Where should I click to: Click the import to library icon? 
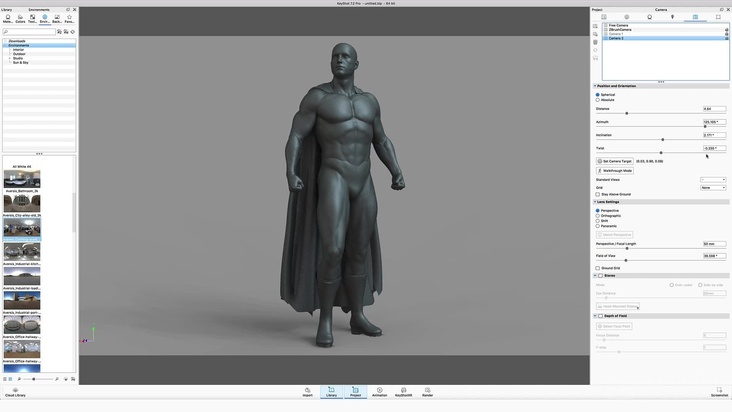point(66,32)
